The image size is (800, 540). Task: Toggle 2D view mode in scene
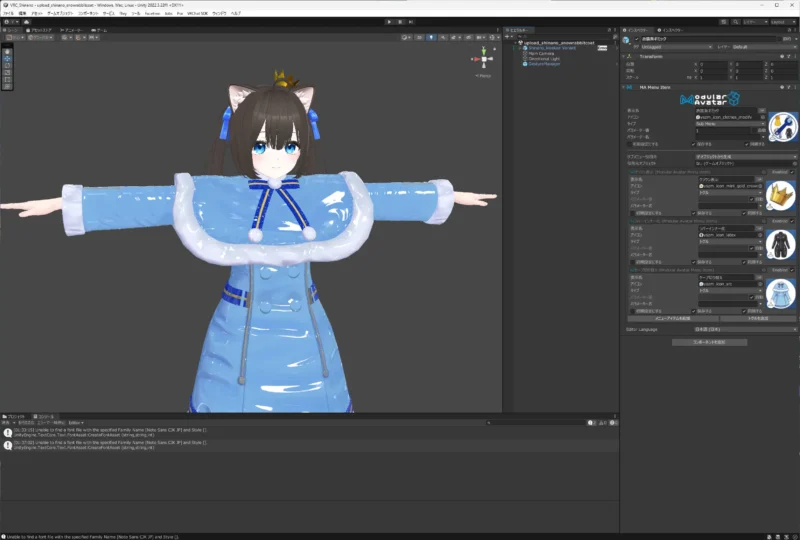point(419,37)
